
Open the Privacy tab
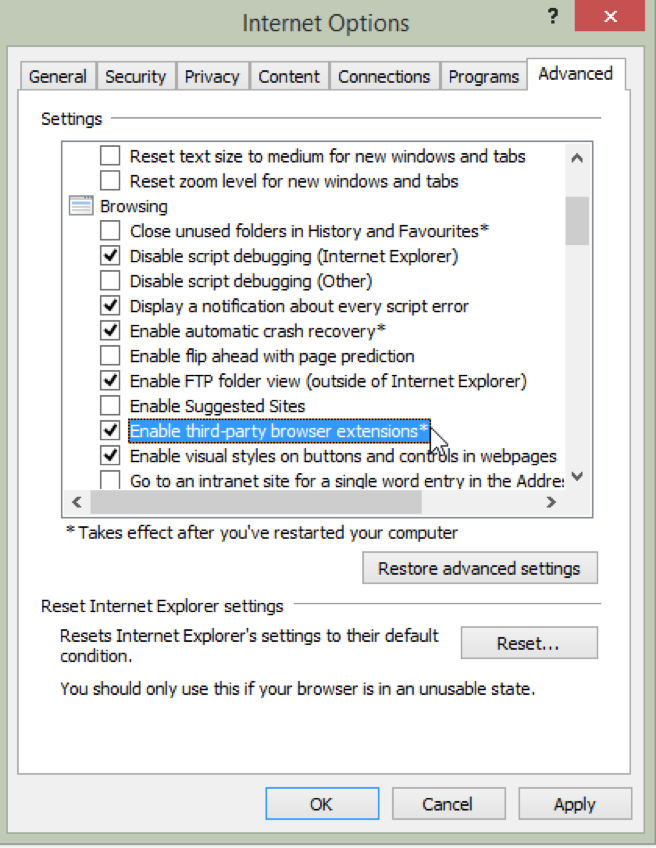point(211,75)
